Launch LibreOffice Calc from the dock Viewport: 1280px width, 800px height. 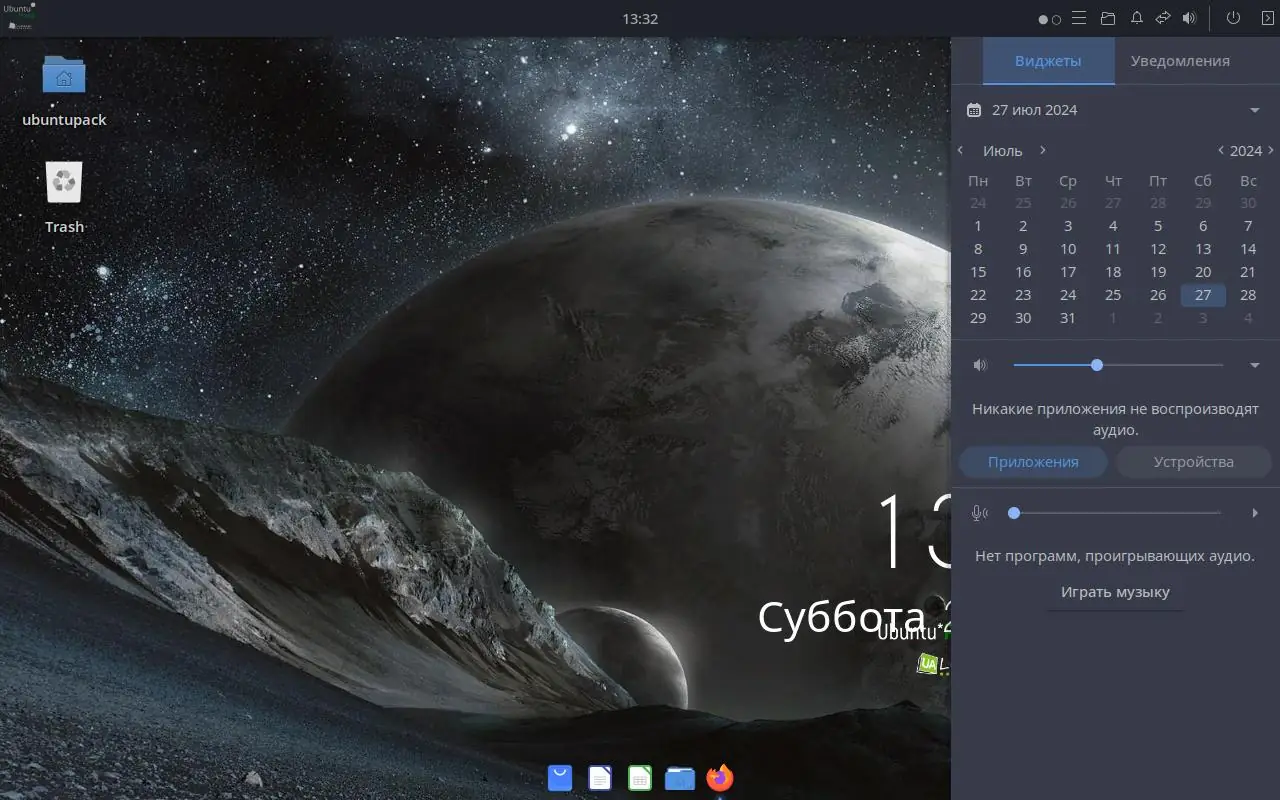(x=640, y=777)
